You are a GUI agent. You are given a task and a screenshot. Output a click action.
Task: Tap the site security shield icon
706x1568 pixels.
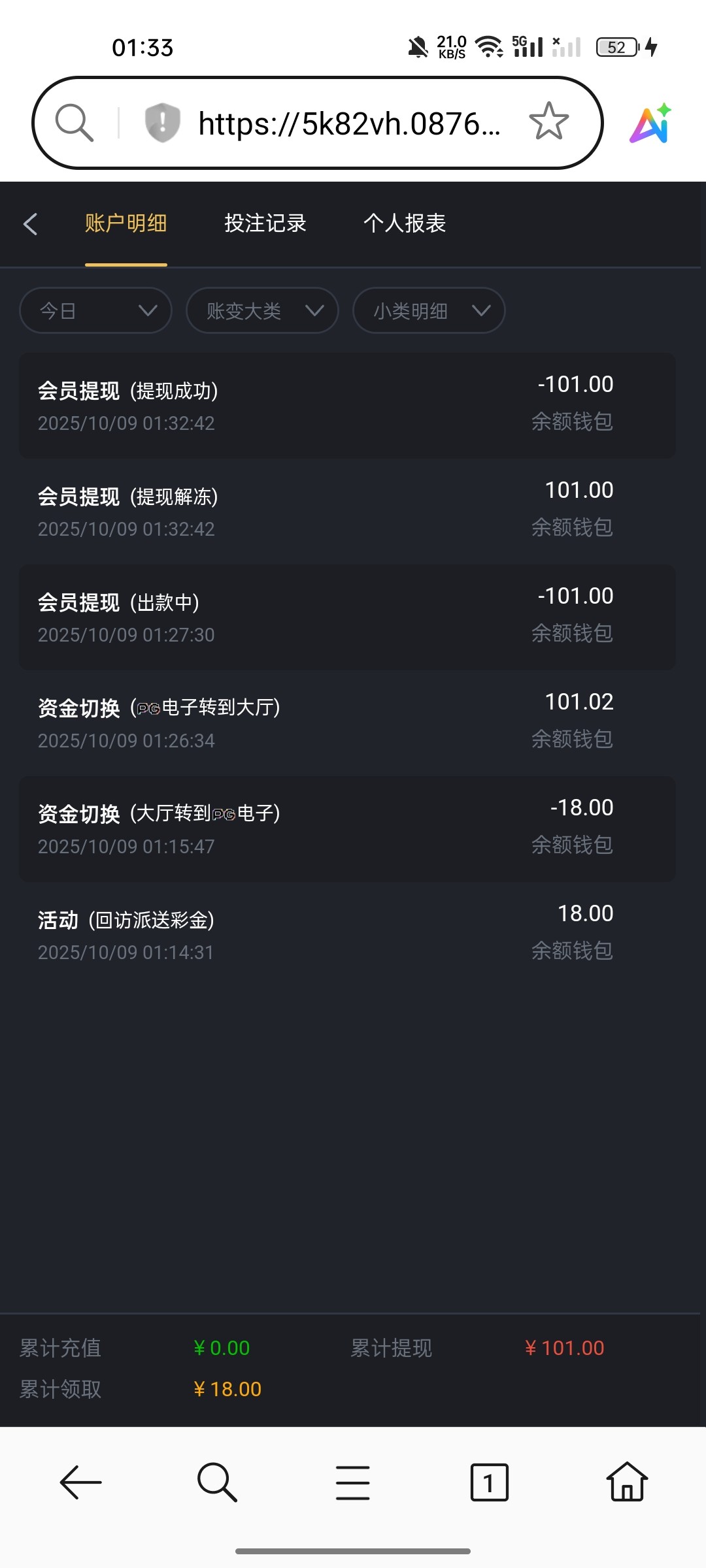(162, 122)
